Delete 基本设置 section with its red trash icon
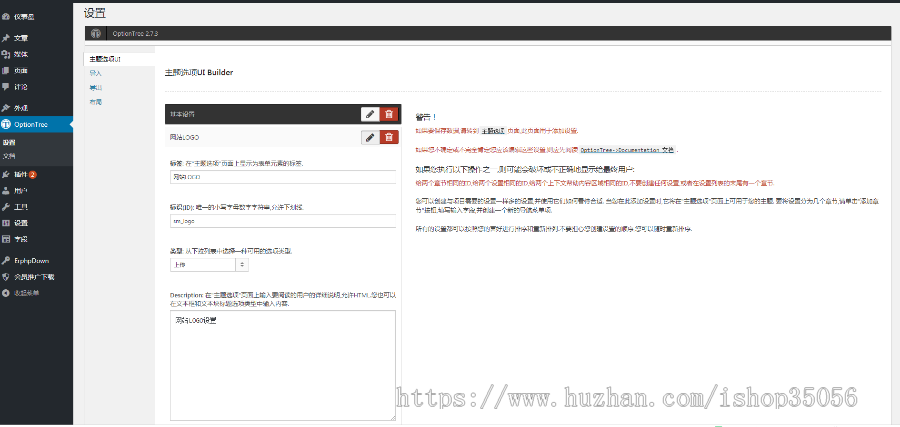The width and height of the screenshot is (900, 427). click(x=389, y=114)
